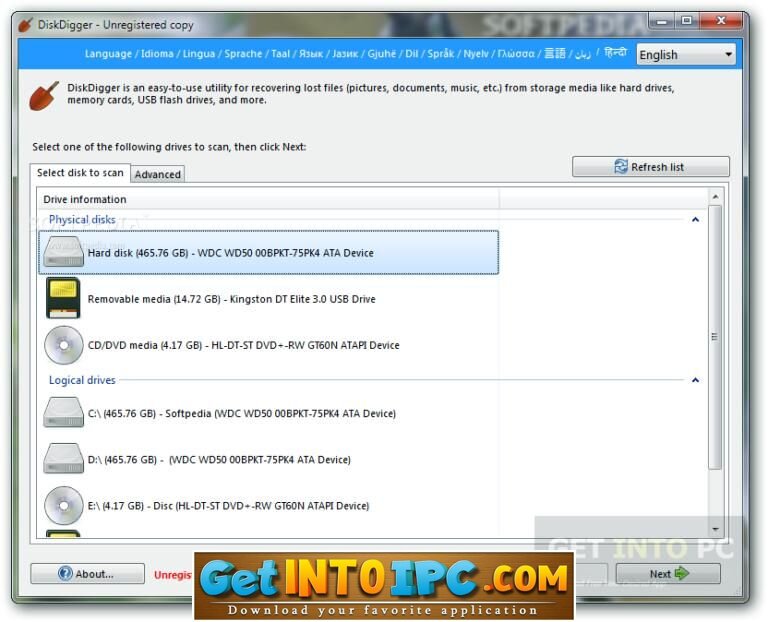Select CD/DVD media (4.17 GB) entry
The width and height of the screenshot is (768, 622).
point(268,345)
